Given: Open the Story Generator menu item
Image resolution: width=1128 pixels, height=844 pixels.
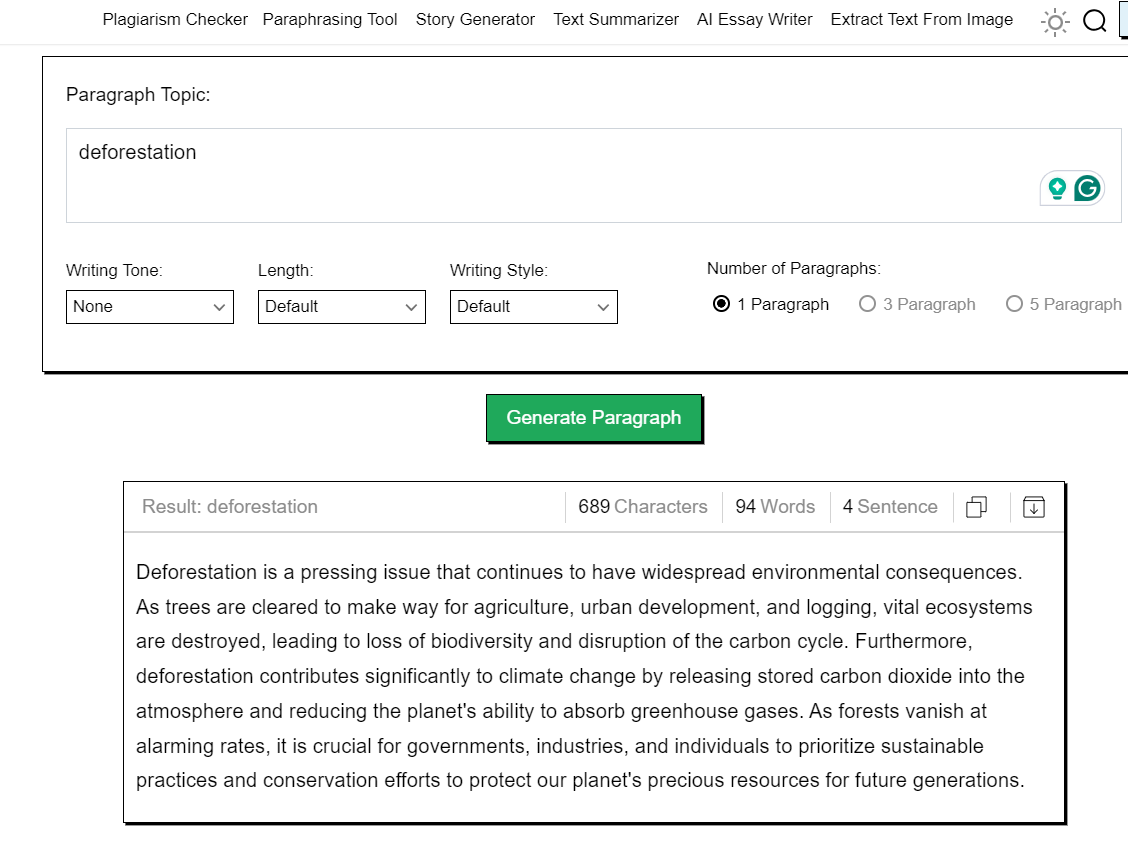Looking at the screenshot, I should (x=475, y=19).
